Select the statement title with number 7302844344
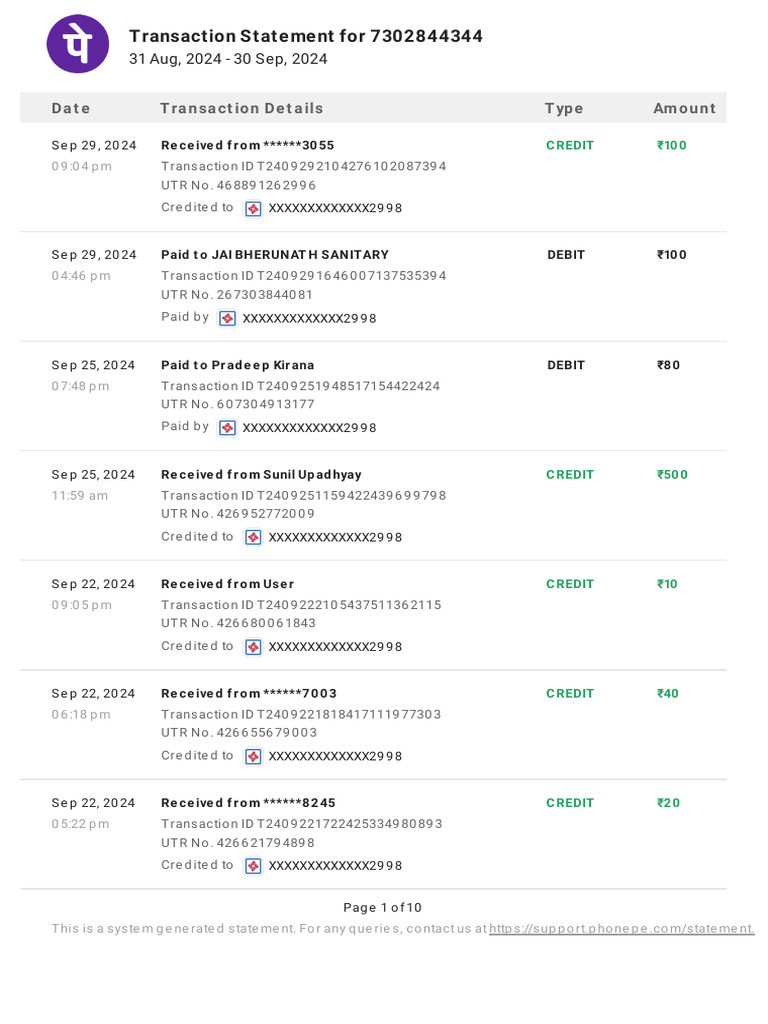 pos(306,36)
